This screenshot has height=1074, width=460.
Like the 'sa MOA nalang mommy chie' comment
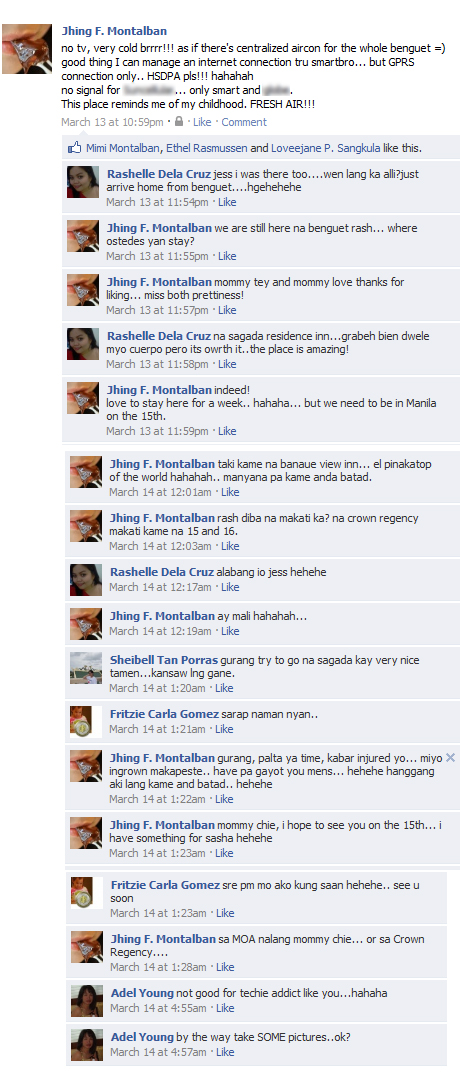point(225,966)
